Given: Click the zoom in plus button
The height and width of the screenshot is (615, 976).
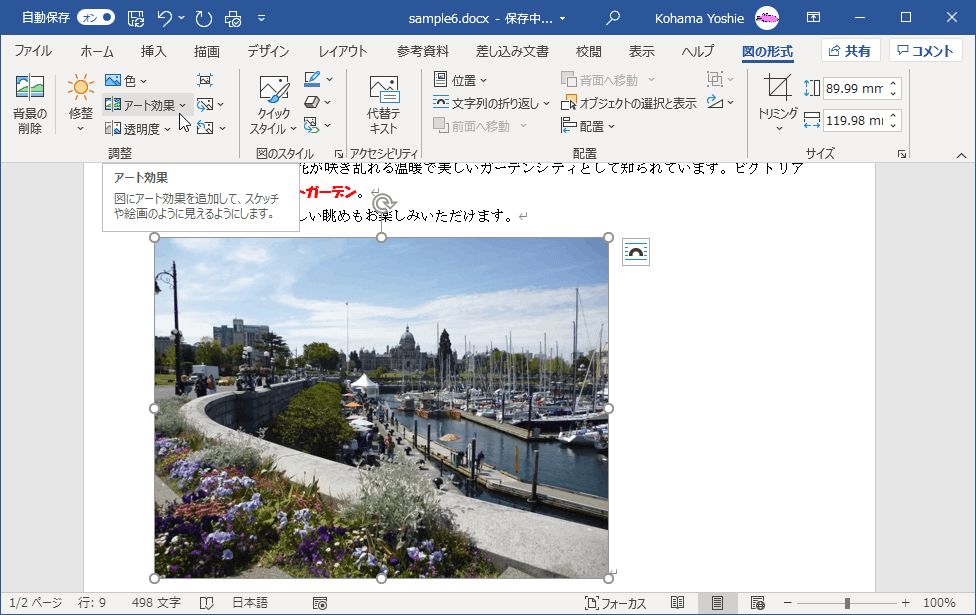Looking at the screenshot, I should [x=905, y=603].
